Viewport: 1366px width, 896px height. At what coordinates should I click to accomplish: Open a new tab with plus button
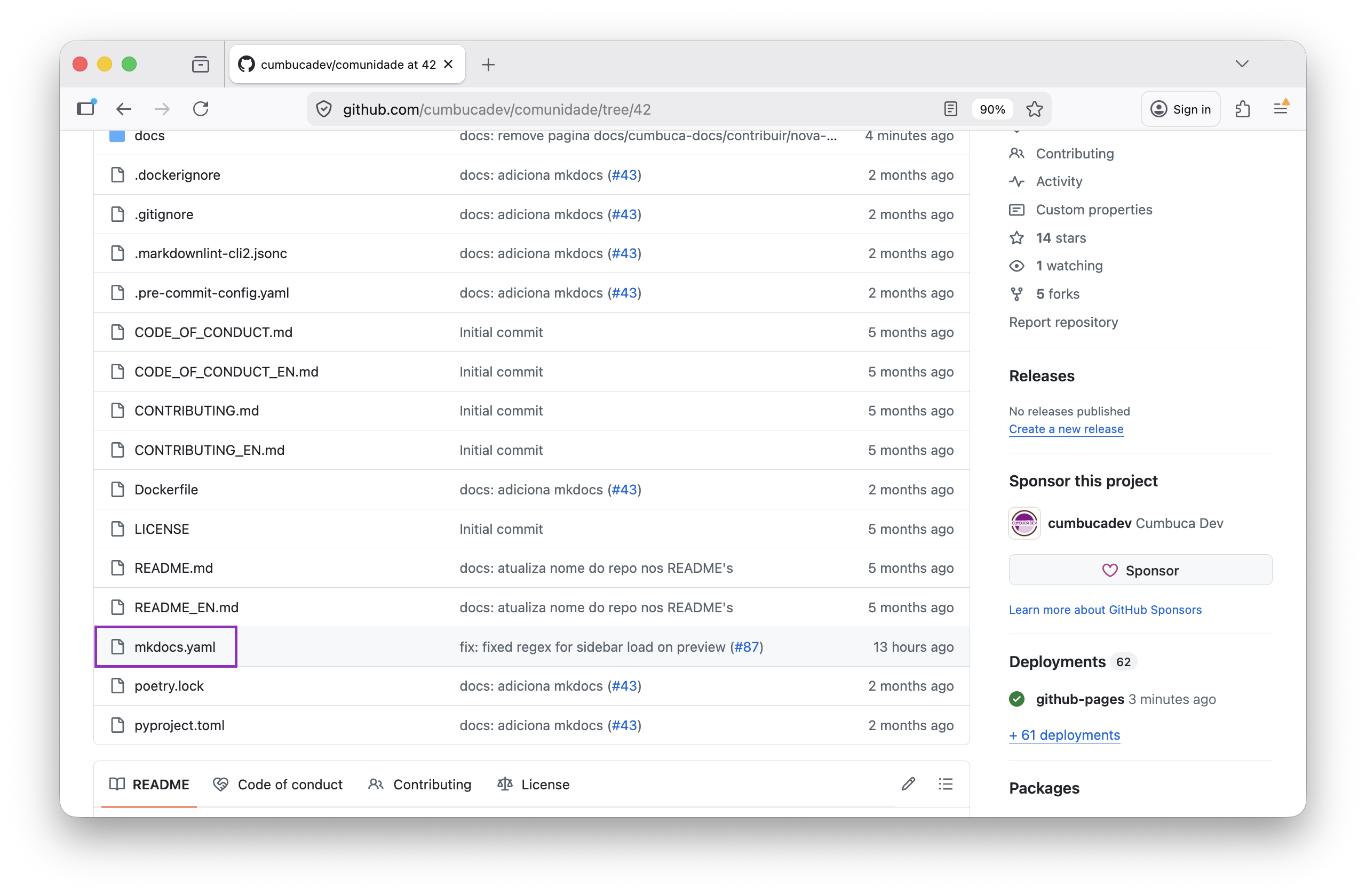coord(488,64)
